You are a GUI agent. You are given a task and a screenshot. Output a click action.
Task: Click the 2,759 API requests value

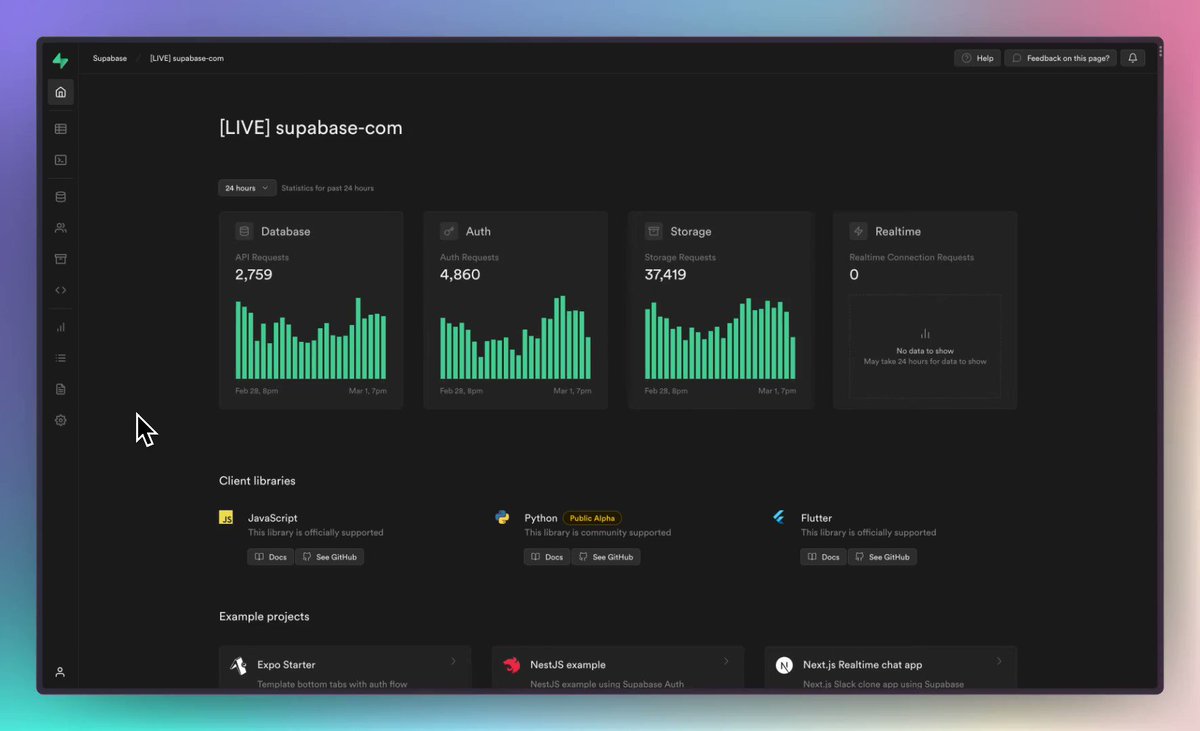coord(254,275)
